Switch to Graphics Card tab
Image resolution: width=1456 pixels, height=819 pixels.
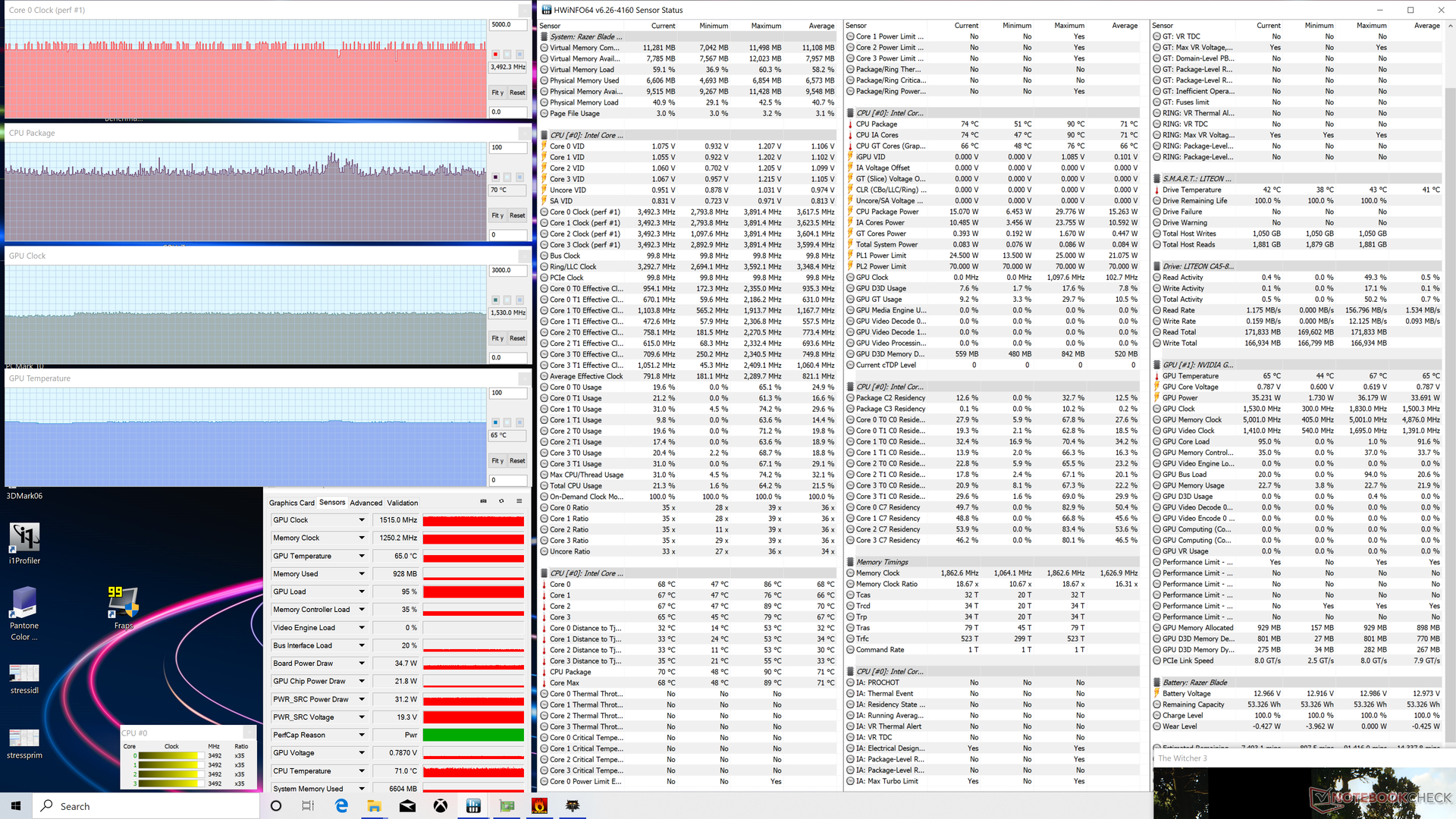291,503
